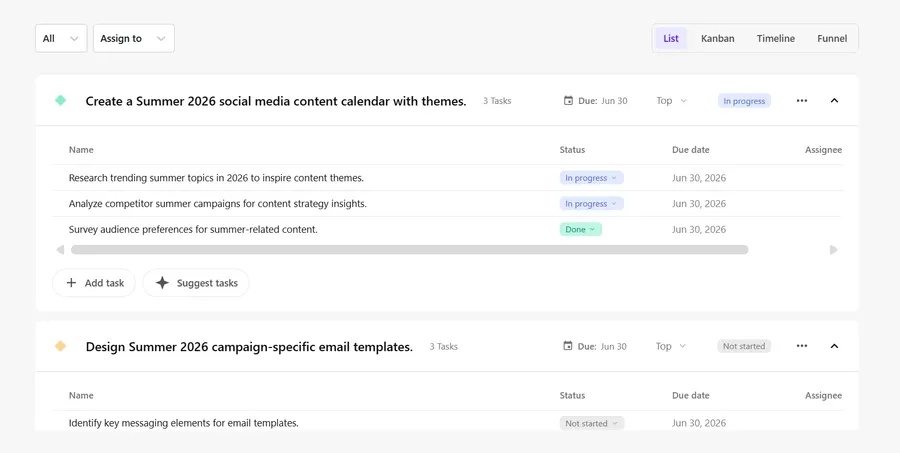900x453 pixels.
Task: Click due date of Research trending summer topics task
Action: point(699,178)
